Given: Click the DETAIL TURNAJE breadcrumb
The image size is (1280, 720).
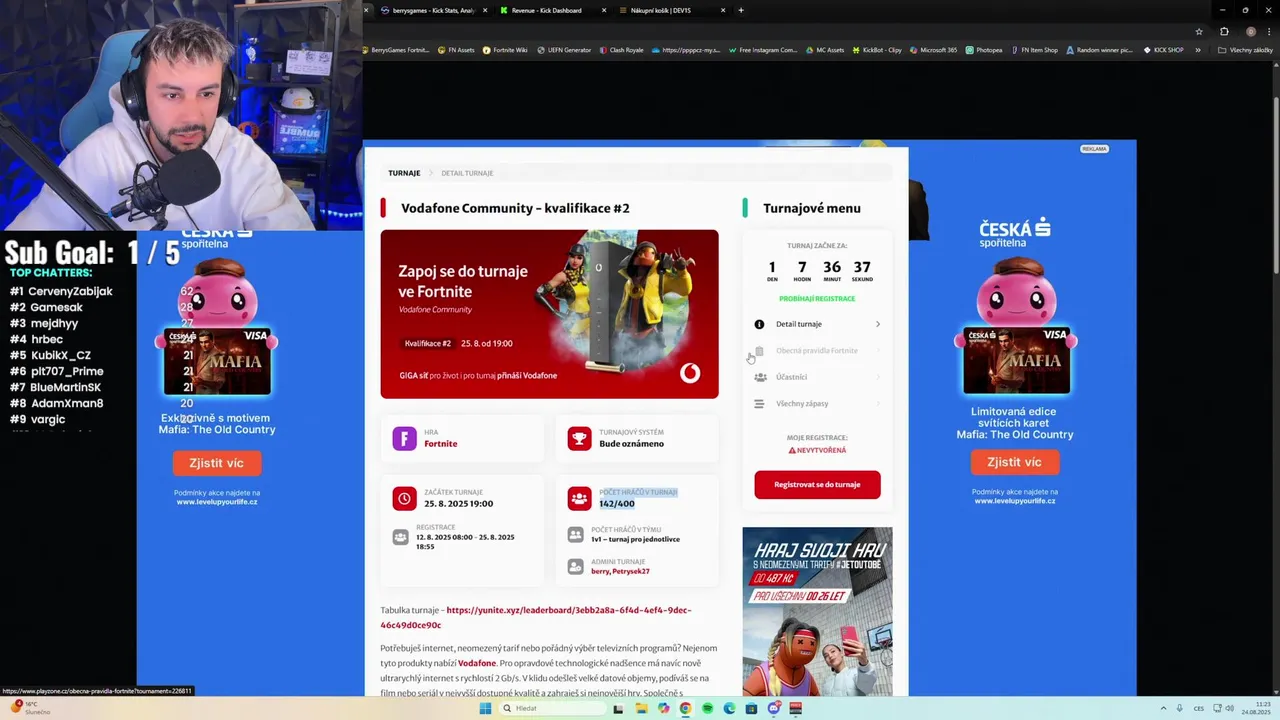Looking at the screenshot, I should (467, 173).
